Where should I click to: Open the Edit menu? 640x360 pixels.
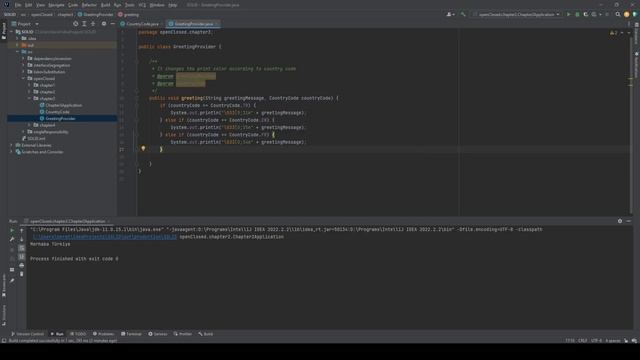[29, 5]
